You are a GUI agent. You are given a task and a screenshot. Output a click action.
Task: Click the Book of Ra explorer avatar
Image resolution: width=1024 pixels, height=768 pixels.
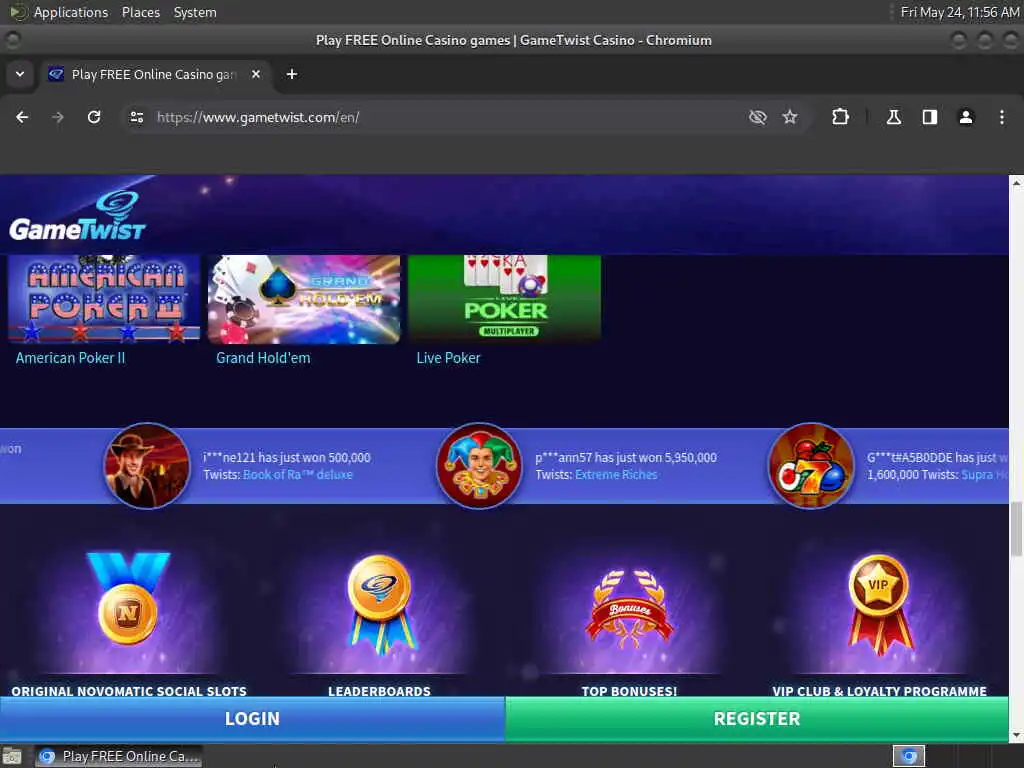[x=147, y=466]
